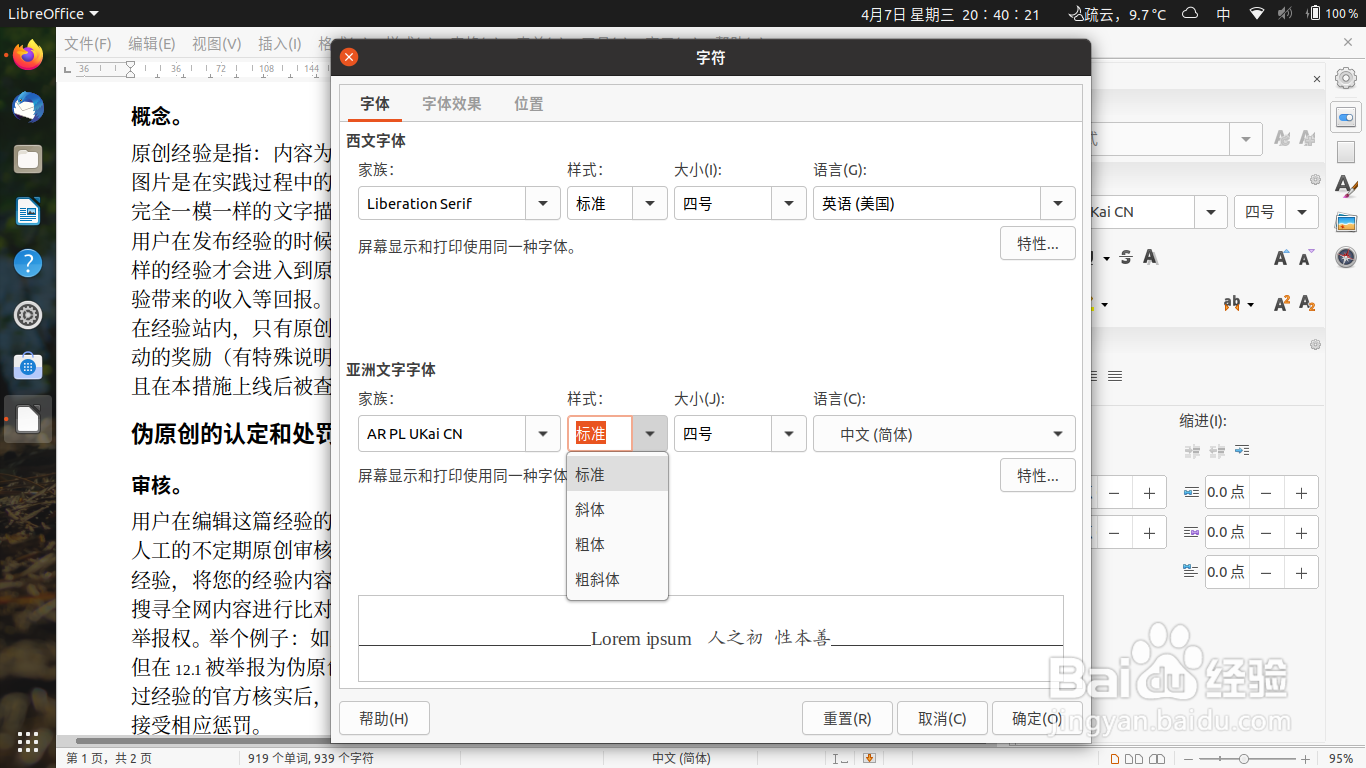Click the 特性 button for Asian fonts
1366x768 pixels.
tap(1037, 475)
